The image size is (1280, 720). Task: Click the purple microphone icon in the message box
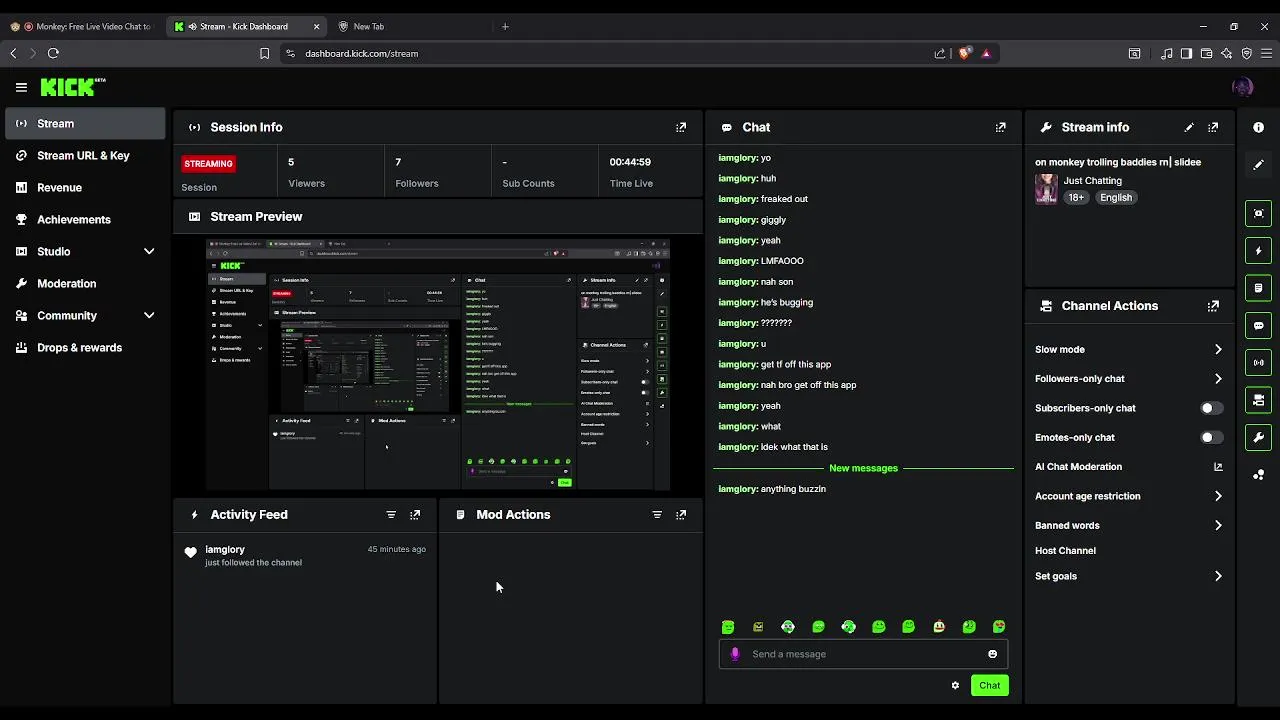(735, 654)
